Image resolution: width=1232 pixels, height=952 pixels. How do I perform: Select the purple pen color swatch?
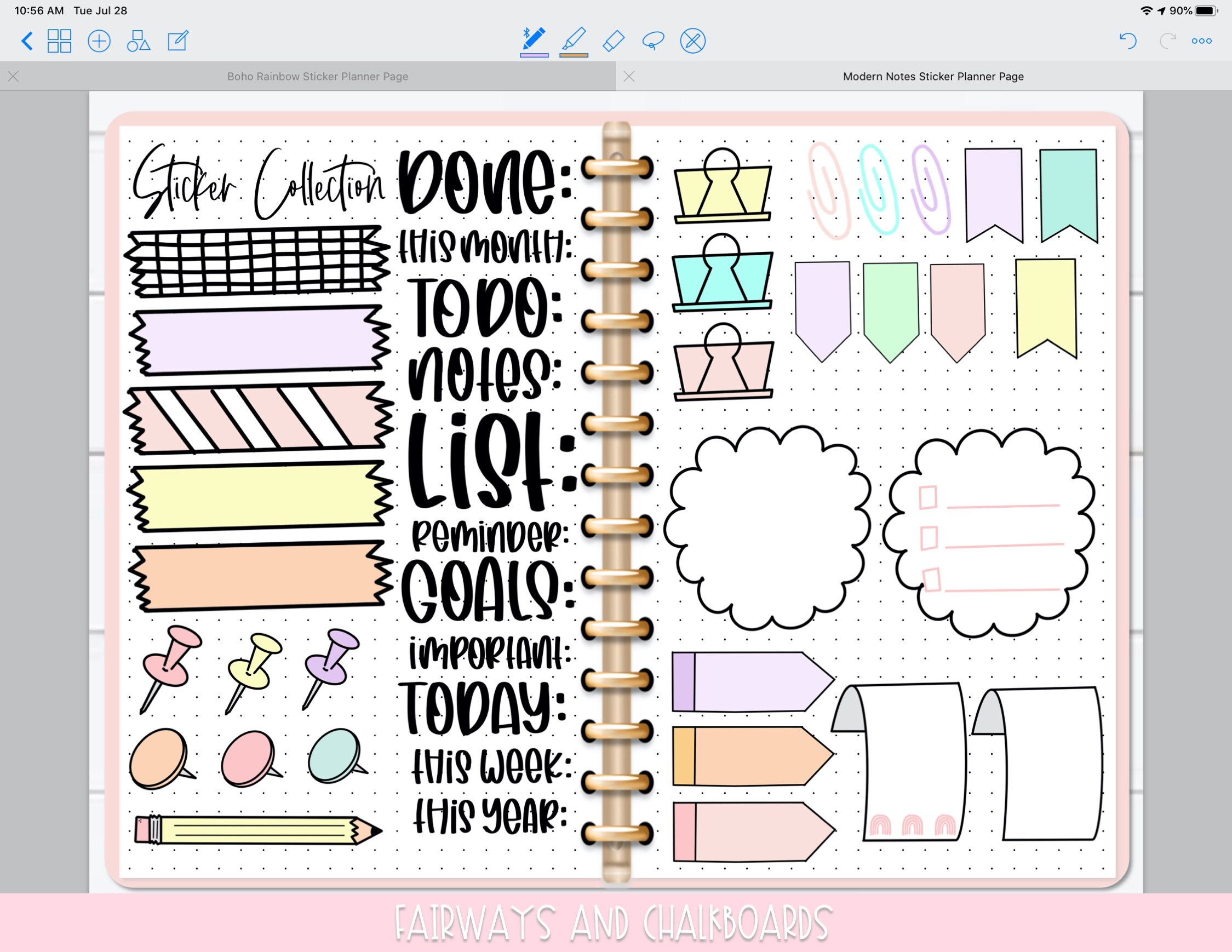534,55
